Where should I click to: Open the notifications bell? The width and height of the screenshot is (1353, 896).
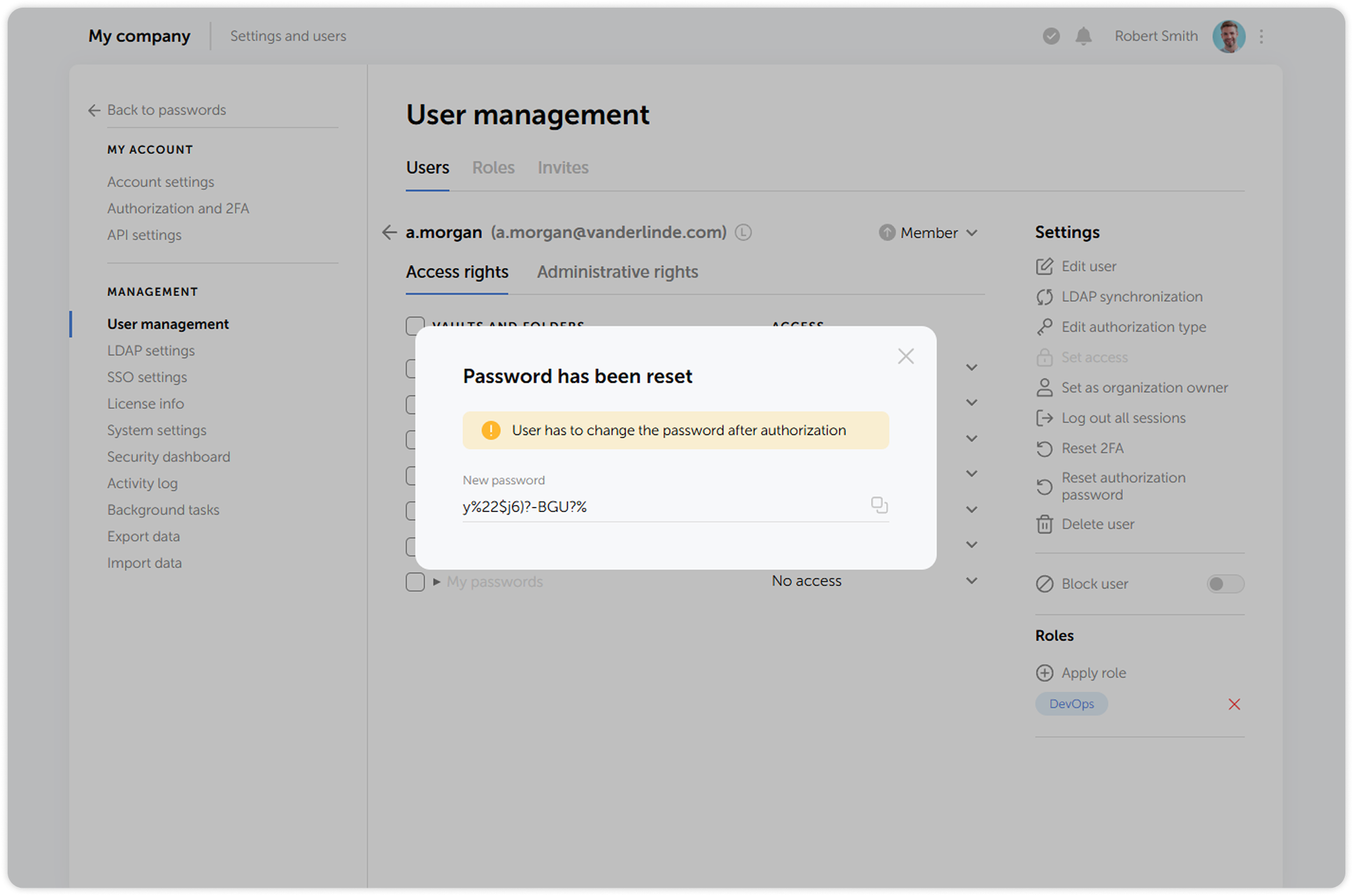click(x=1084, y=36)
